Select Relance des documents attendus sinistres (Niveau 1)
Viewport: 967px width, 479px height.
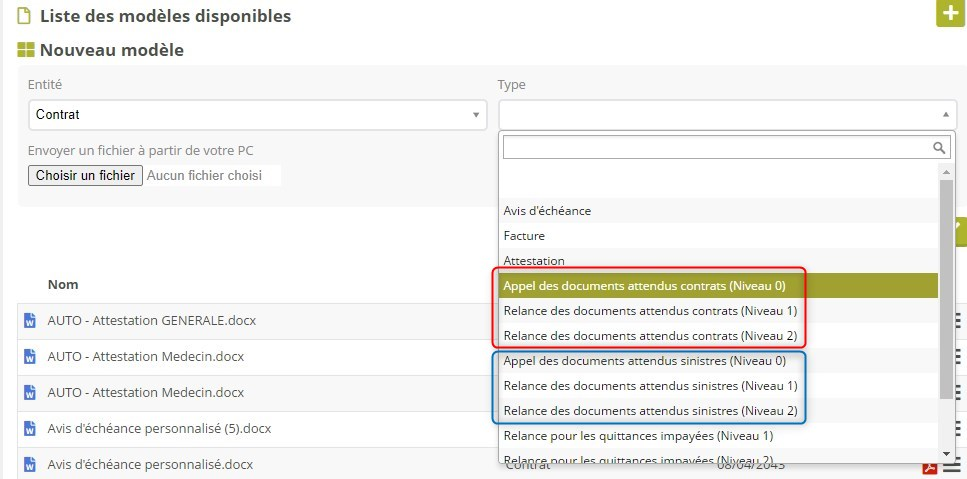[x=650, y=385]
